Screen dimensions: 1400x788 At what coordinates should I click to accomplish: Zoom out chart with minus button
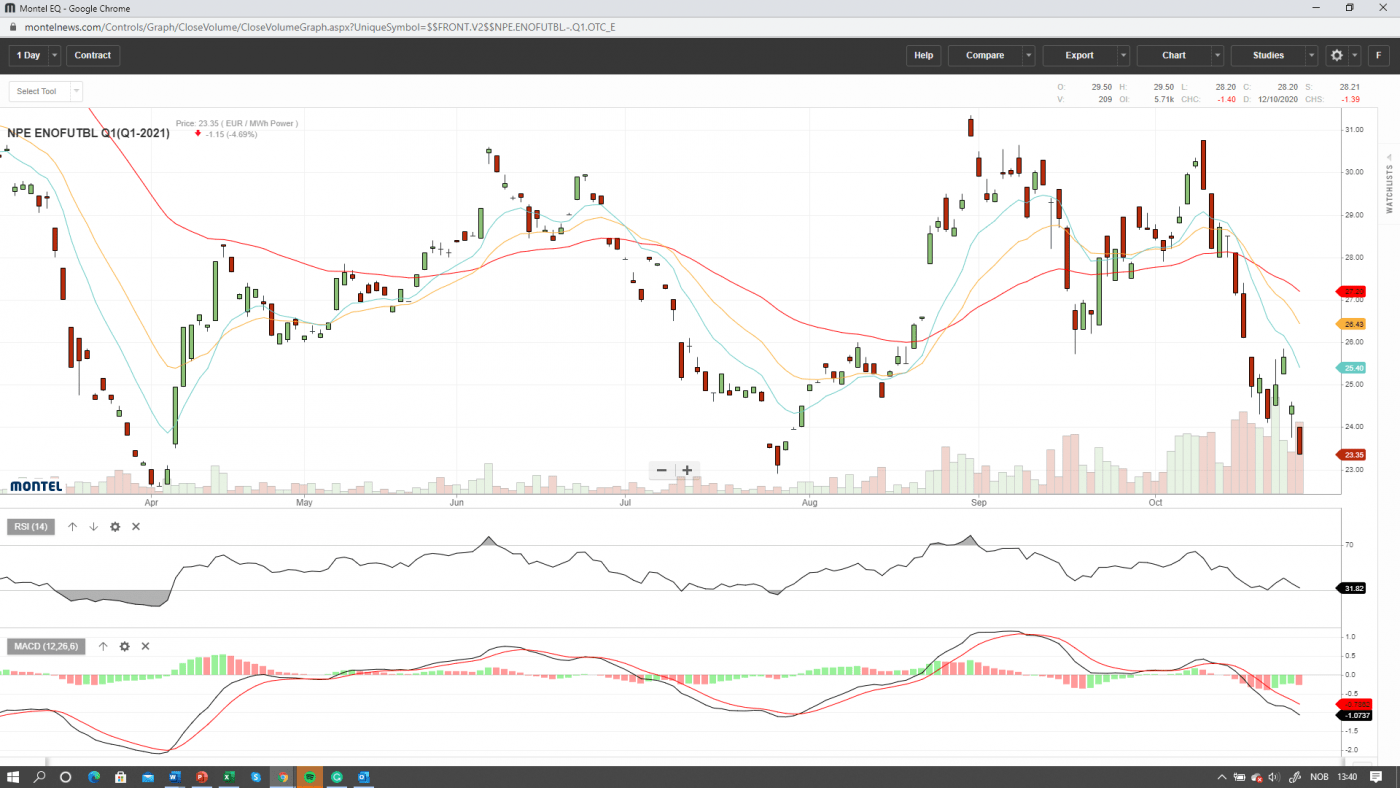(x=662, y=470)
